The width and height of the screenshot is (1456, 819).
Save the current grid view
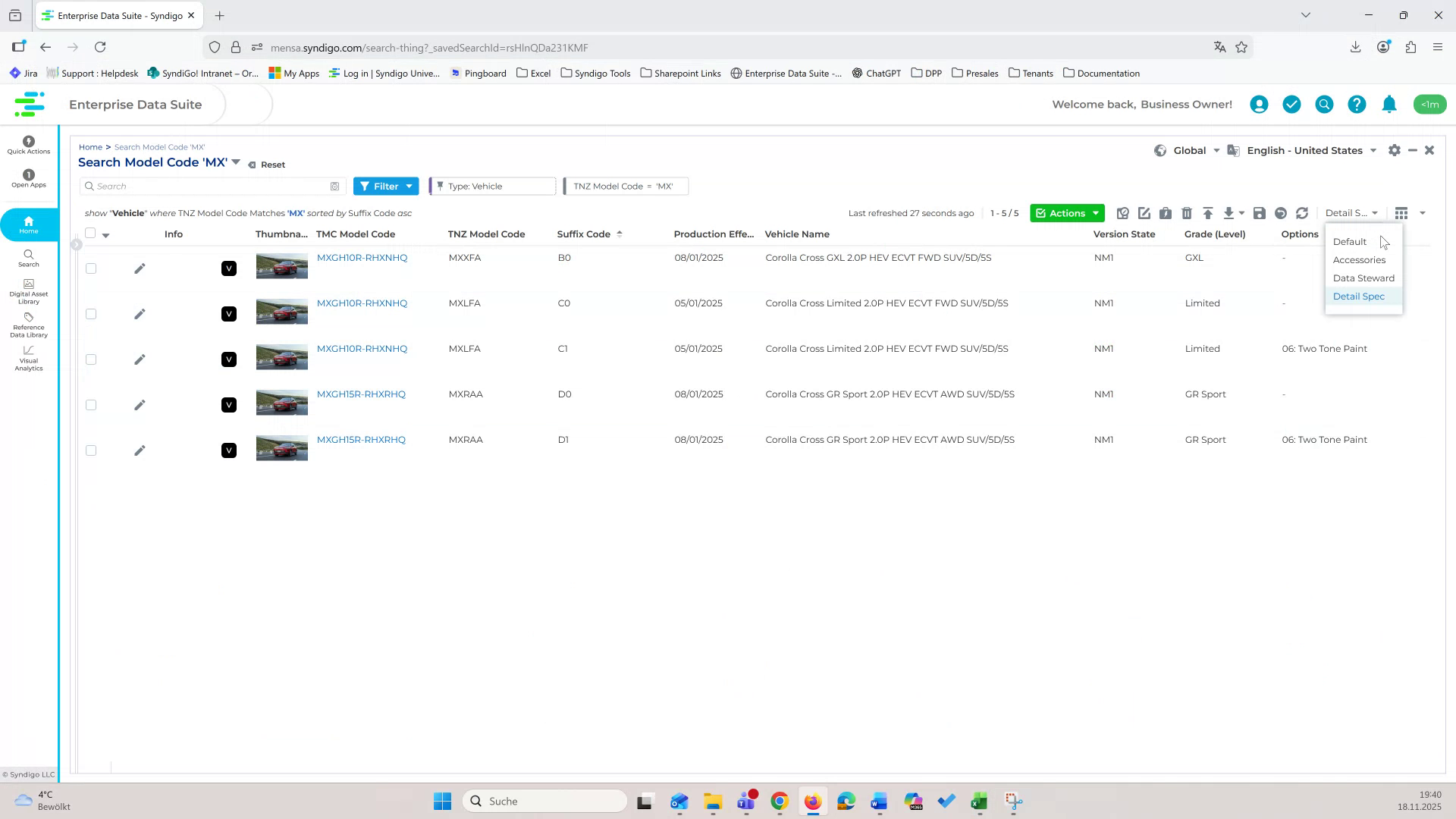tap(1260, 213)
